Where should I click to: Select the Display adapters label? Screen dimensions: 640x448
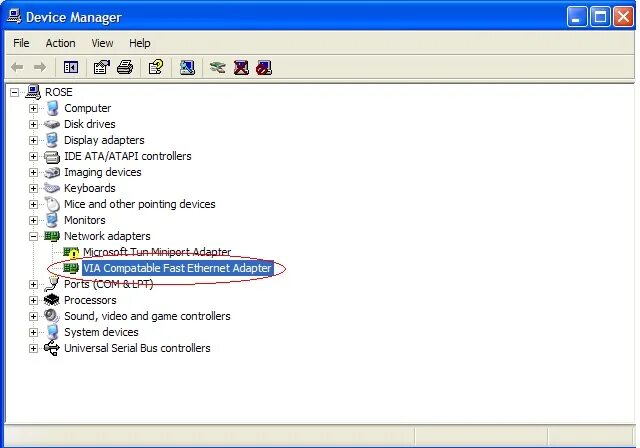click(x=104, y=140)
